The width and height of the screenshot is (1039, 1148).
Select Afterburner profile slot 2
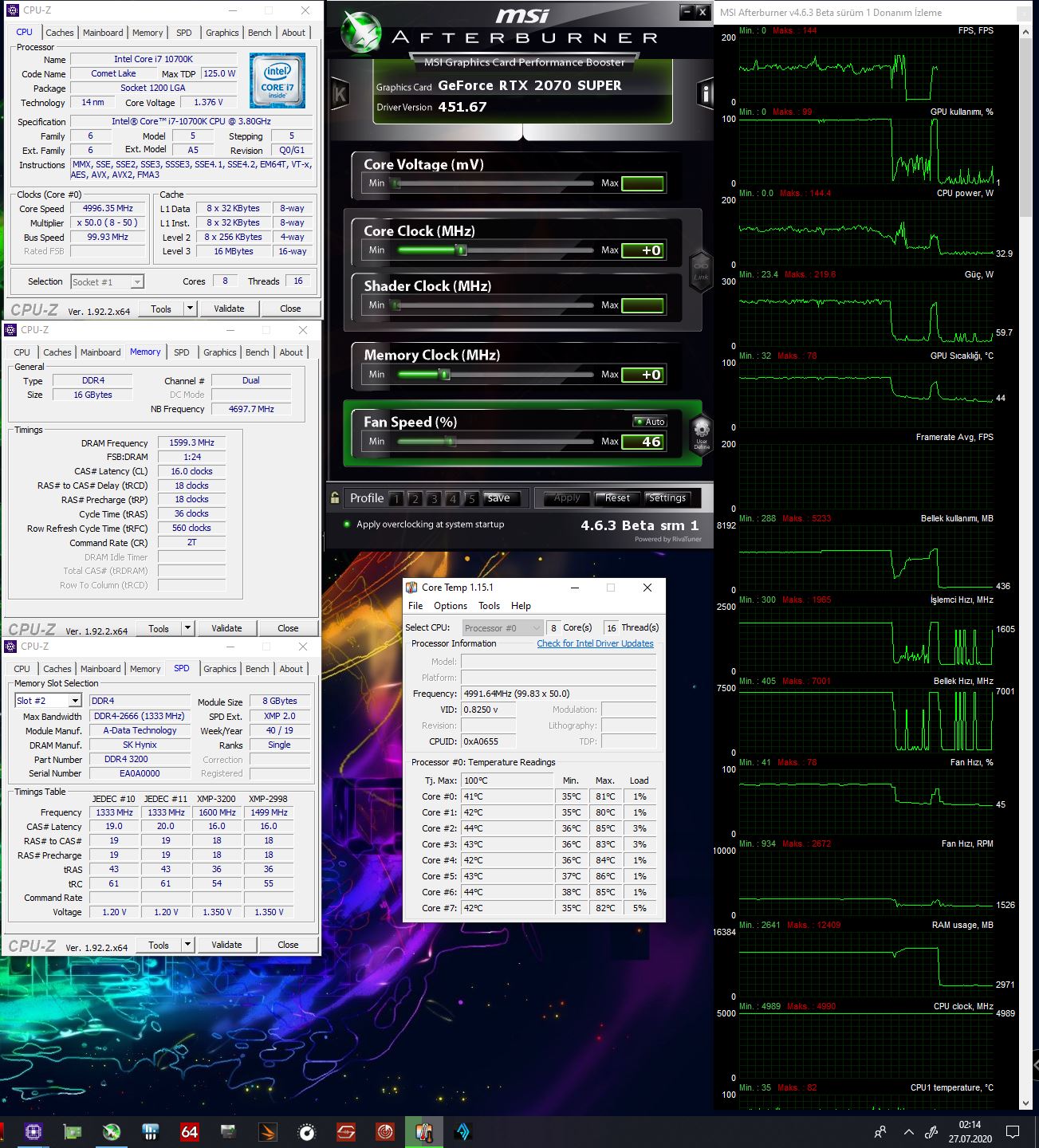[415, 499]
